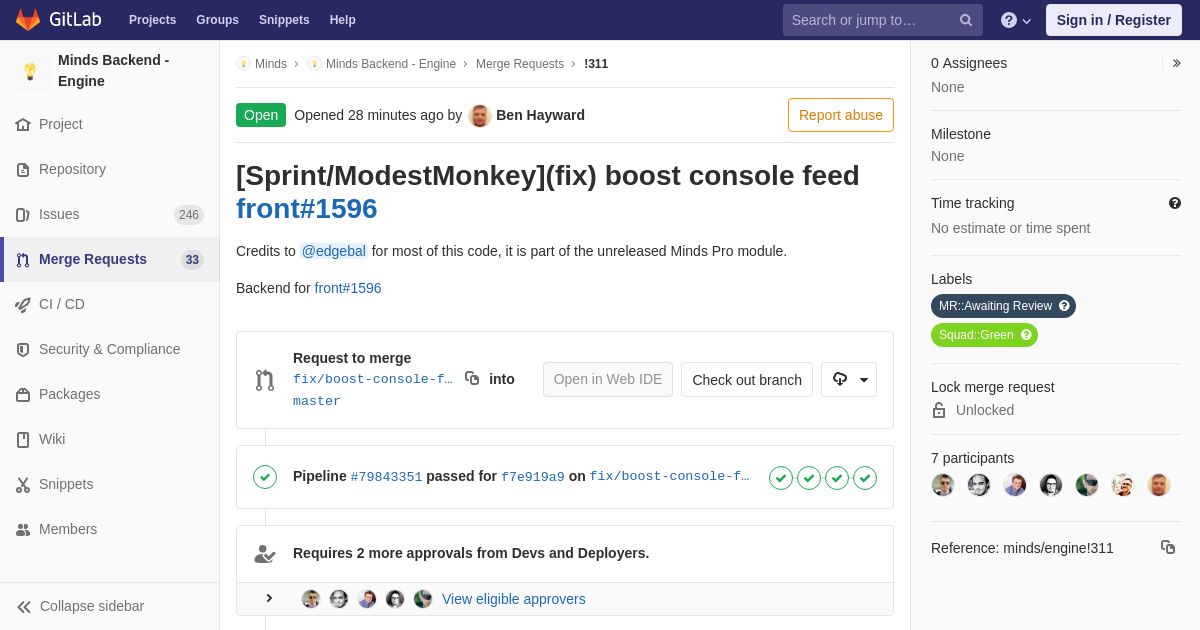The width and height of the screenshot is (1200, 630).
Task: Select Merge Requests in the sidebar
Action: pyautogui.click(x=110, y=259)
